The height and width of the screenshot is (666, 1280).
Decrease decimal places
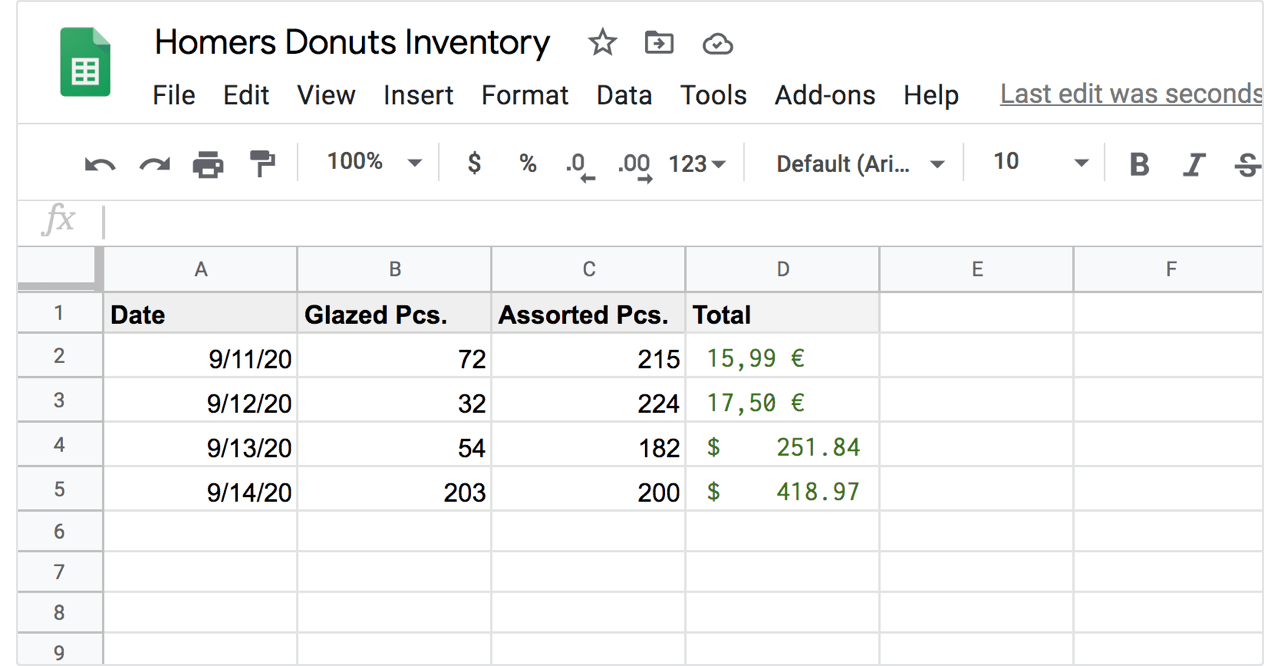(x=580, y=165)
